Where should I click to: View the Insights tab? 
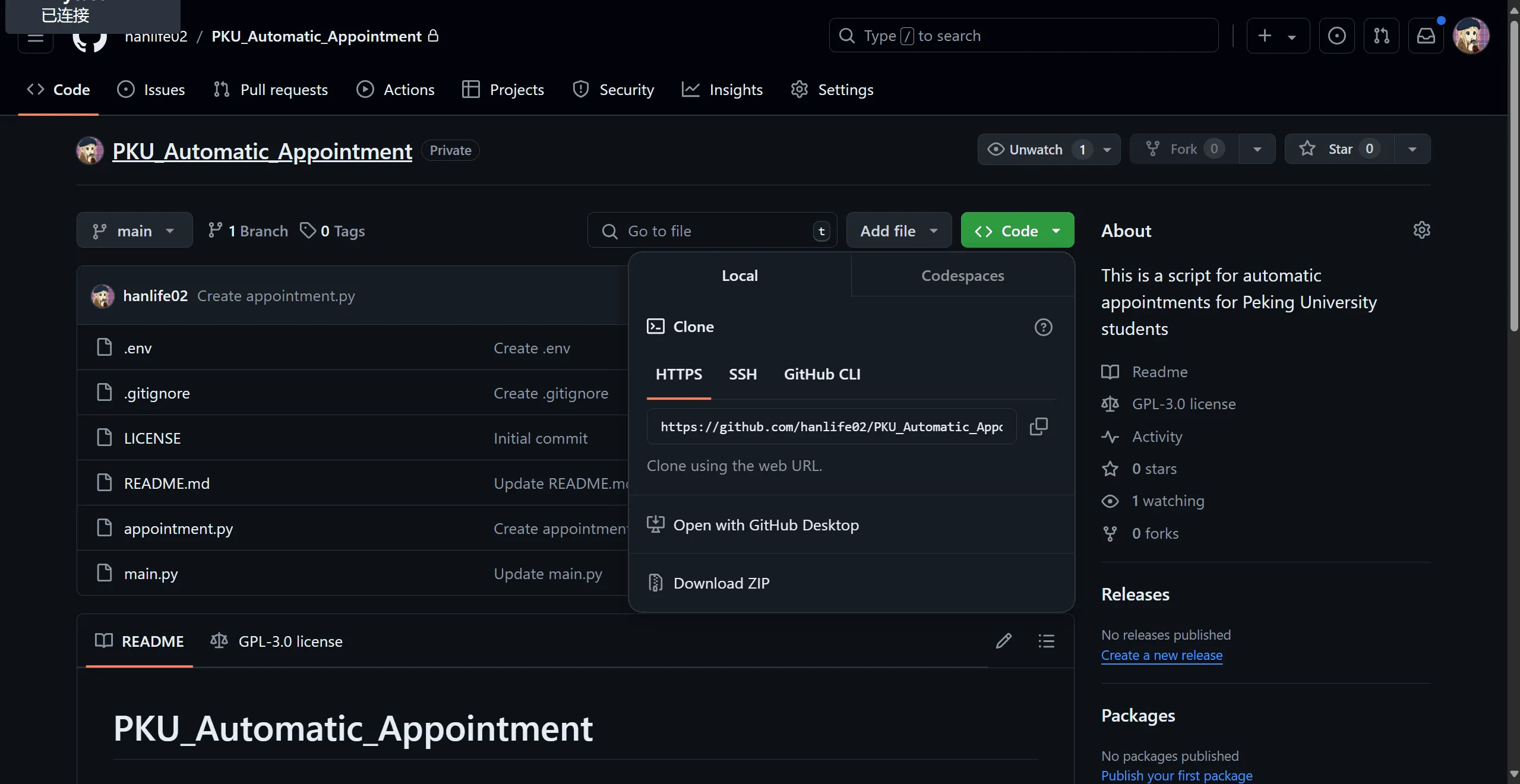(722, 90)
